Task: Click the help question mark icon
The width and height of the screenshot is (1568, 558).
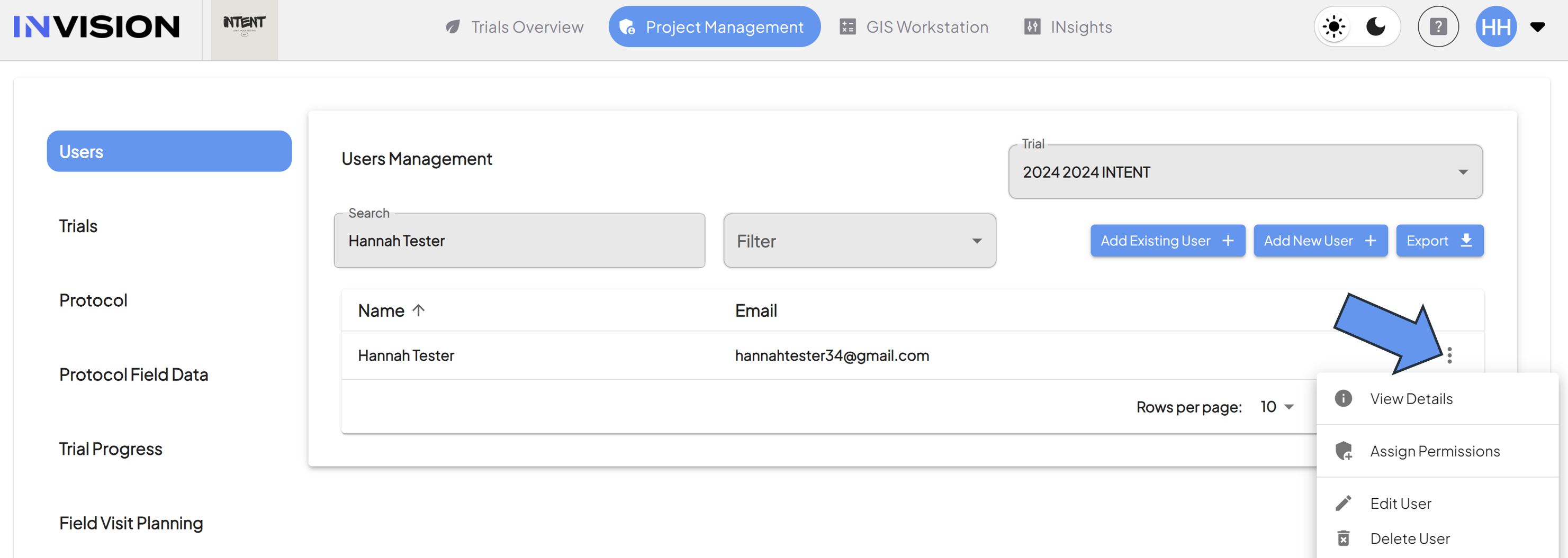Action: pos(1438,27)
